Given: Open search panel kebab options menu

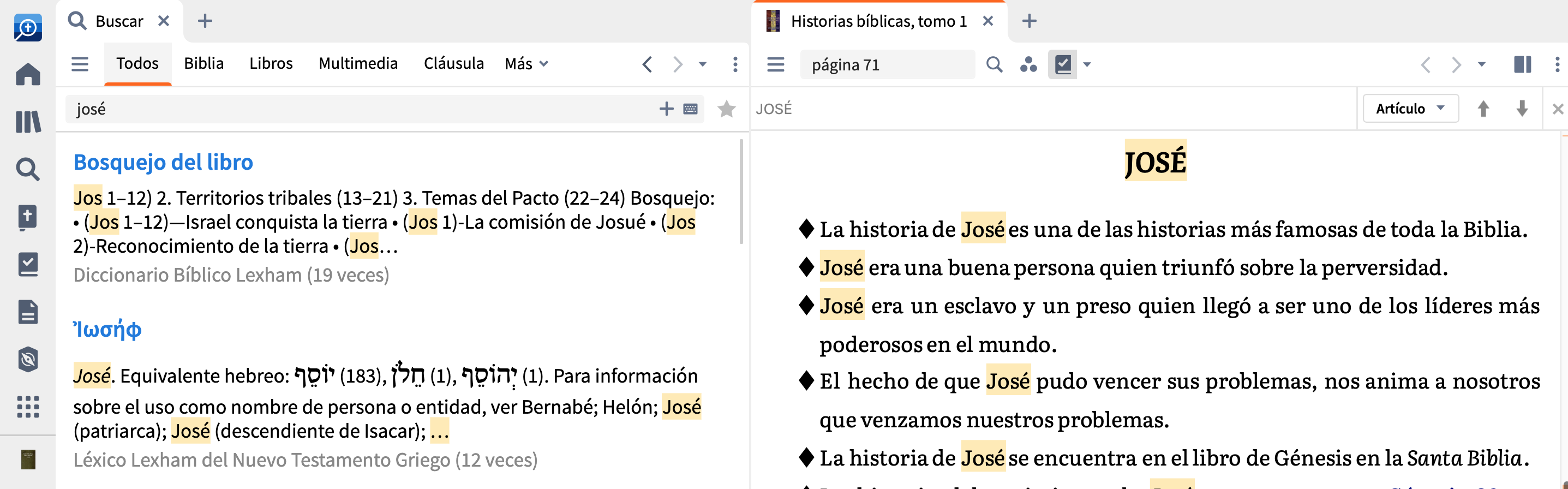Looking at the screenshot, I should coord(735,64).
